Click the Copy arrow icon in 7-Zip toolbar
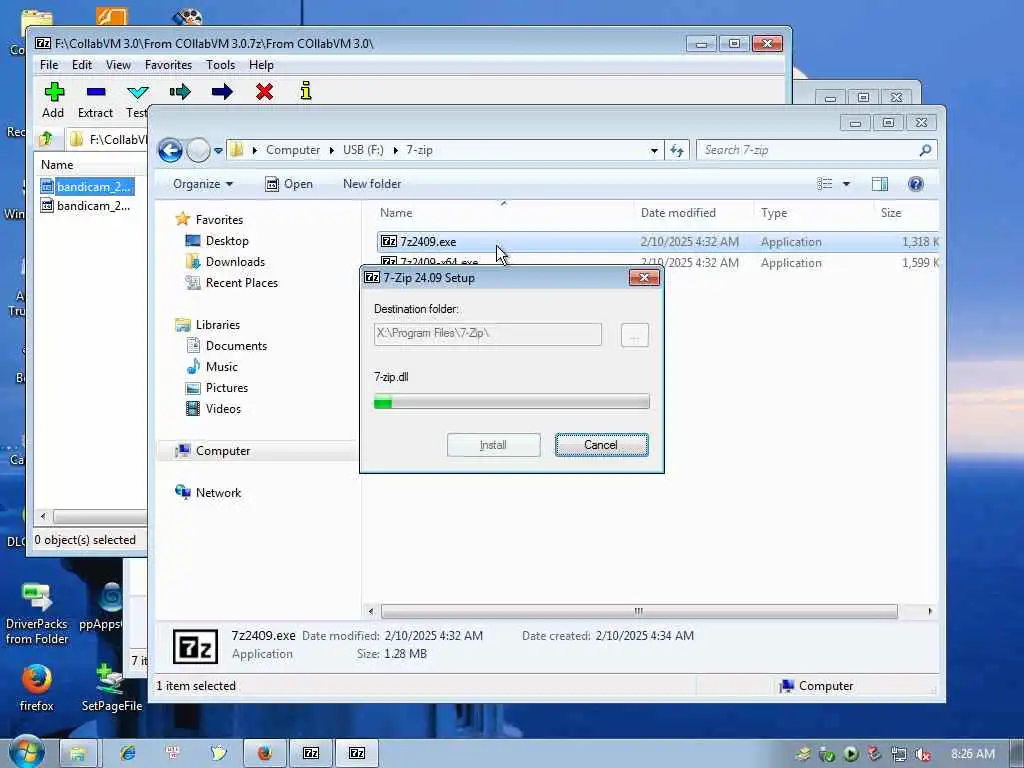The width and height of the screenshot is (1024, 768). 180,91
